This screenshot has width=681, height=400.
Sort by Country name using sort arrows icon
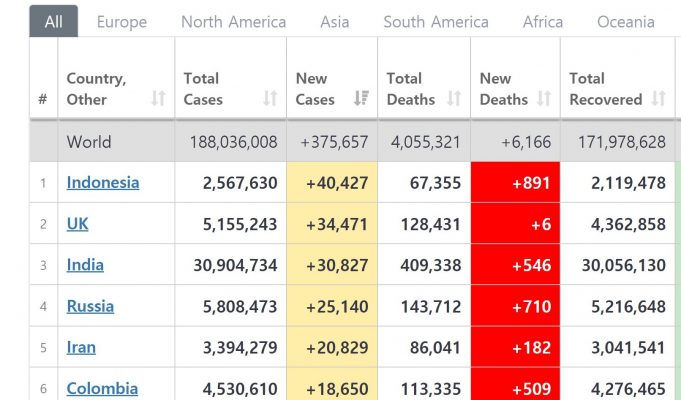click(158, 99)
